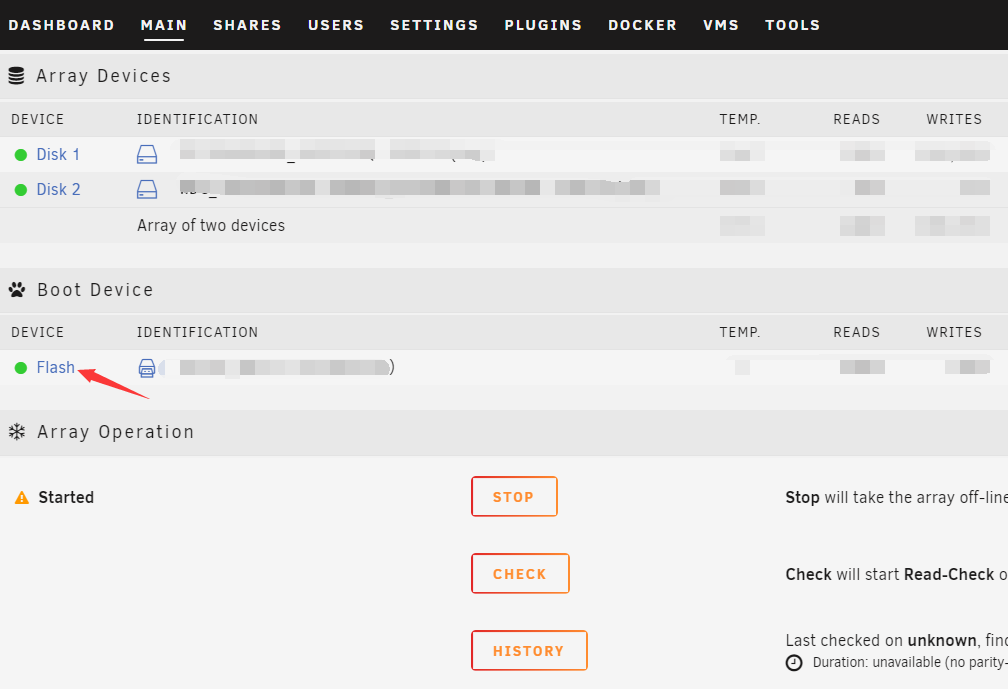Click Array Devices stack icon
The width and height of the screenshot is (1008, 689).
point(16,76)
